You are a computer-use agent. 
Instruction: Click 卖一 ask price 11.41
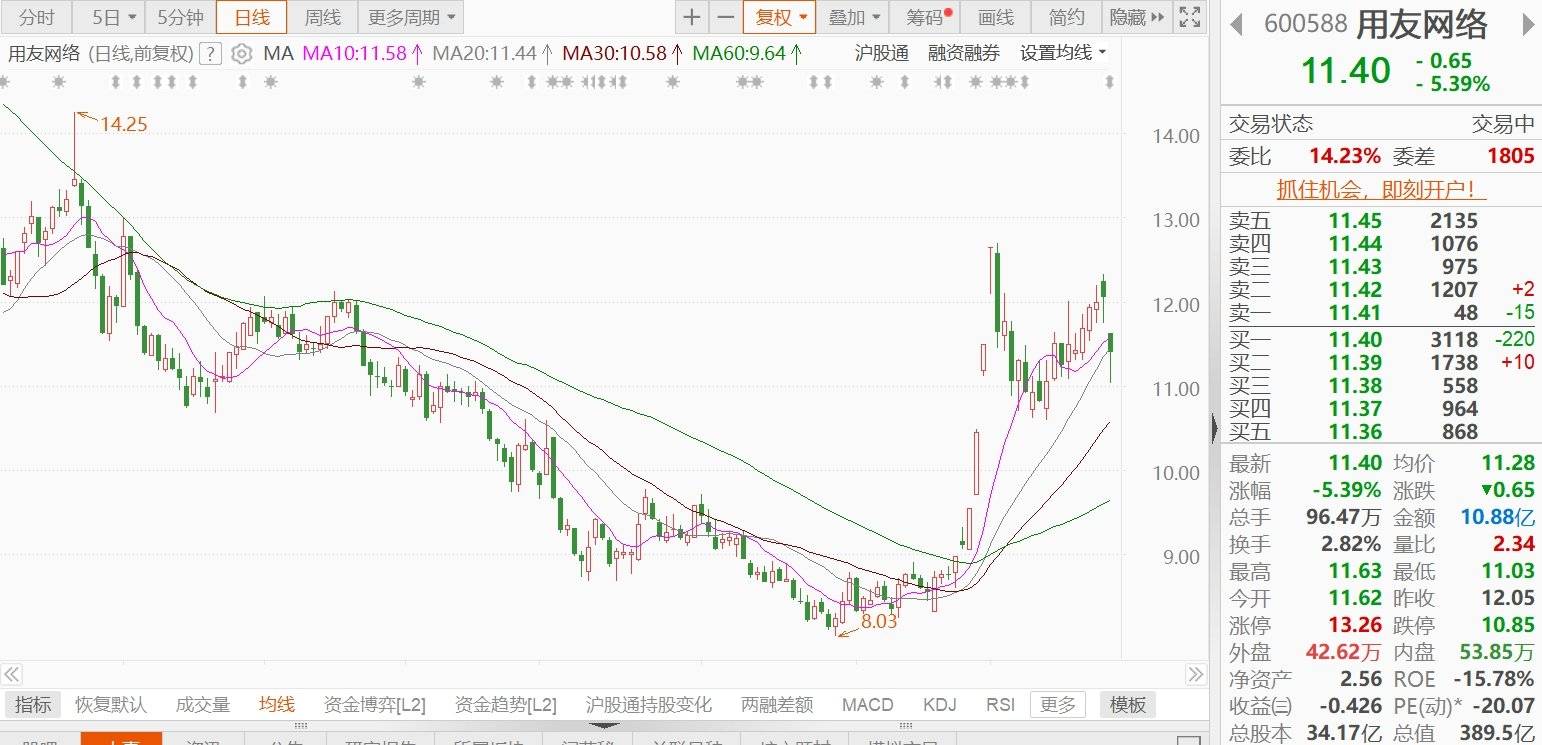1355,313
